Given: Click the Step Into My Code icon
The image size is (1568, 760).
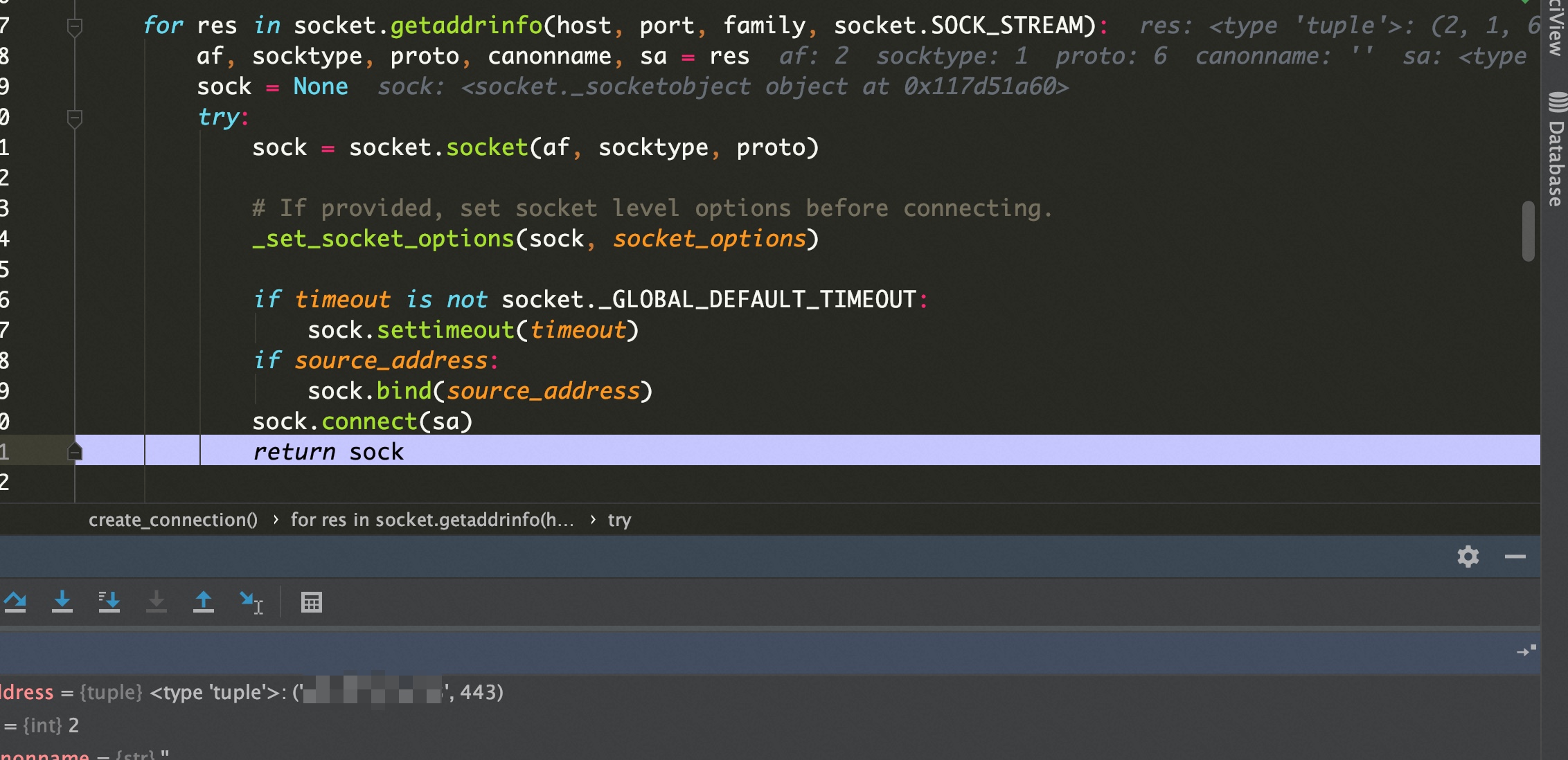Looking at the screenshot, I should click(x=109, y=601).
